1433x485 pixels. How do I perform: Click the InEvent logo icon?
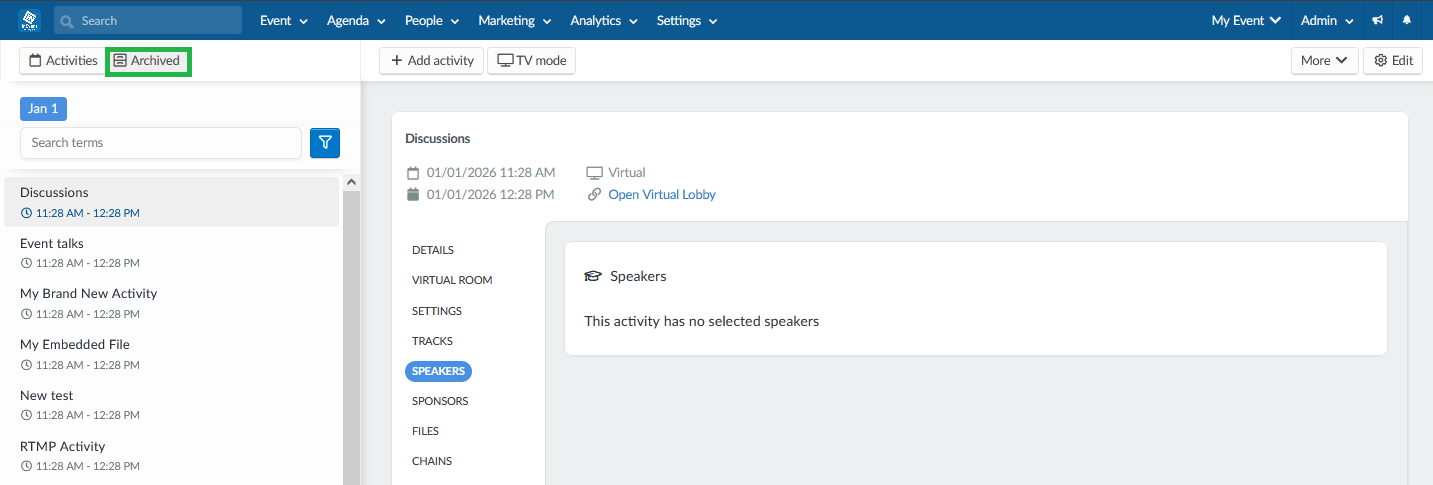click(27, 20)
